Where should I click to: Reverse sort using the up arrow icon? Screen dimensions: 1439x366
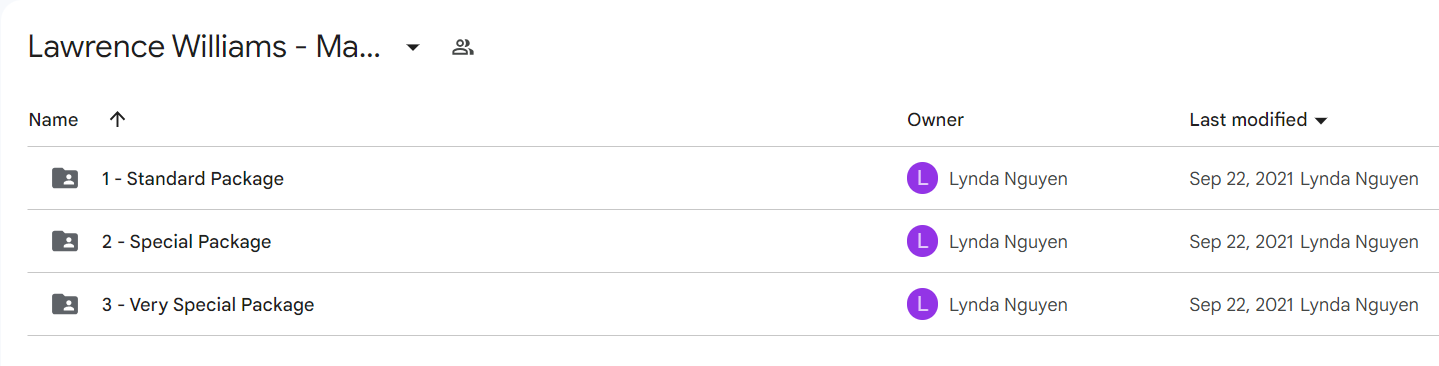(x=117, y=120)
